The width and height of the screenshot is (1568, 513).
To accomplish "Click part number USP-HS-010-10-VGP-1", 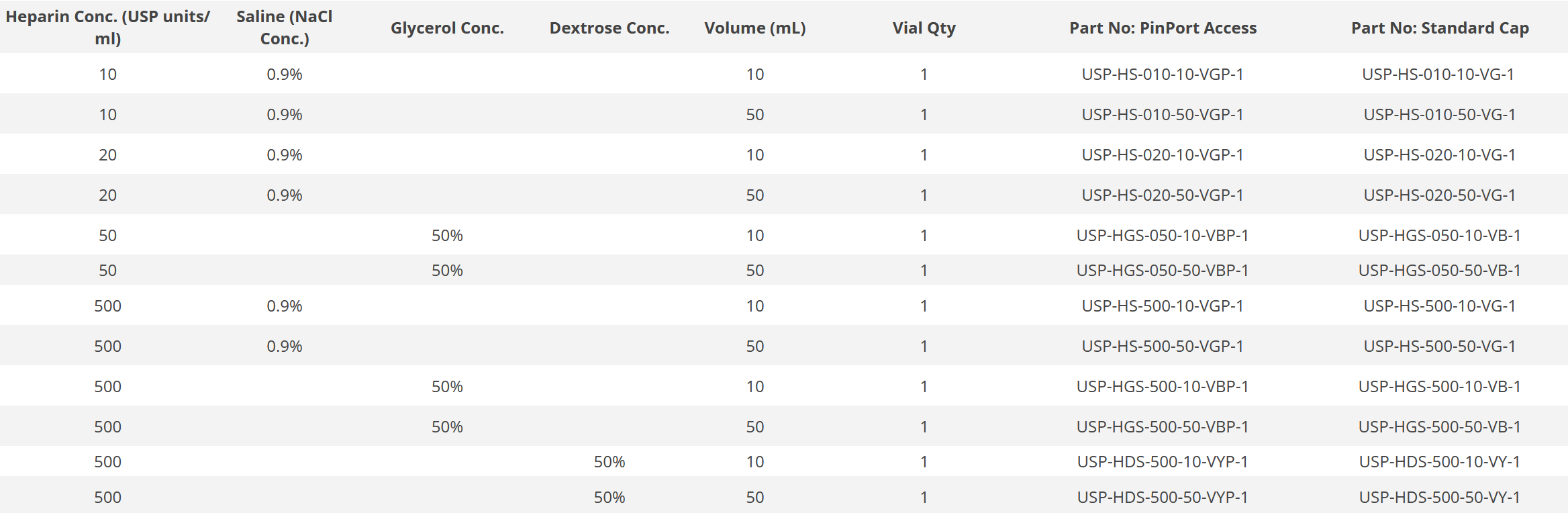I will pos(1163,75).
